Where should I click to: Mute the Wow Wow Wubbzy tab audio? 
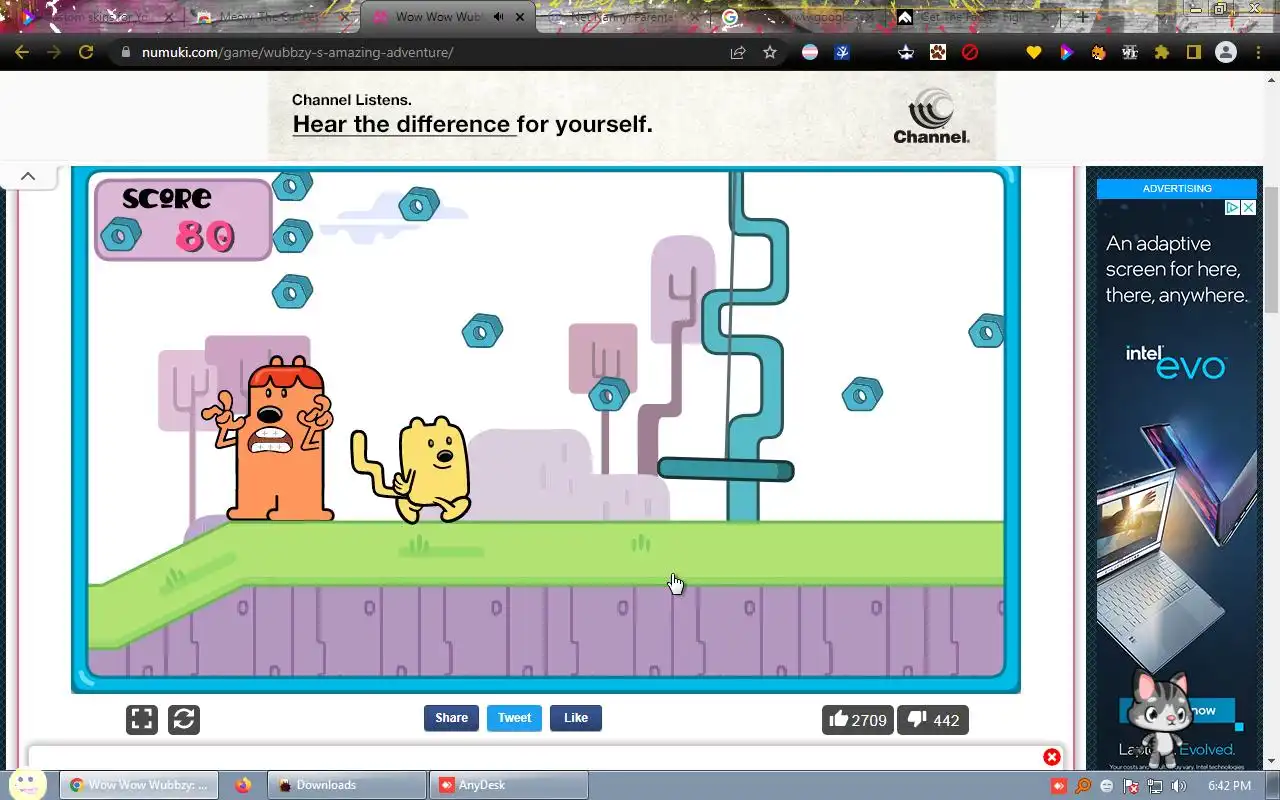pos(499,17)
